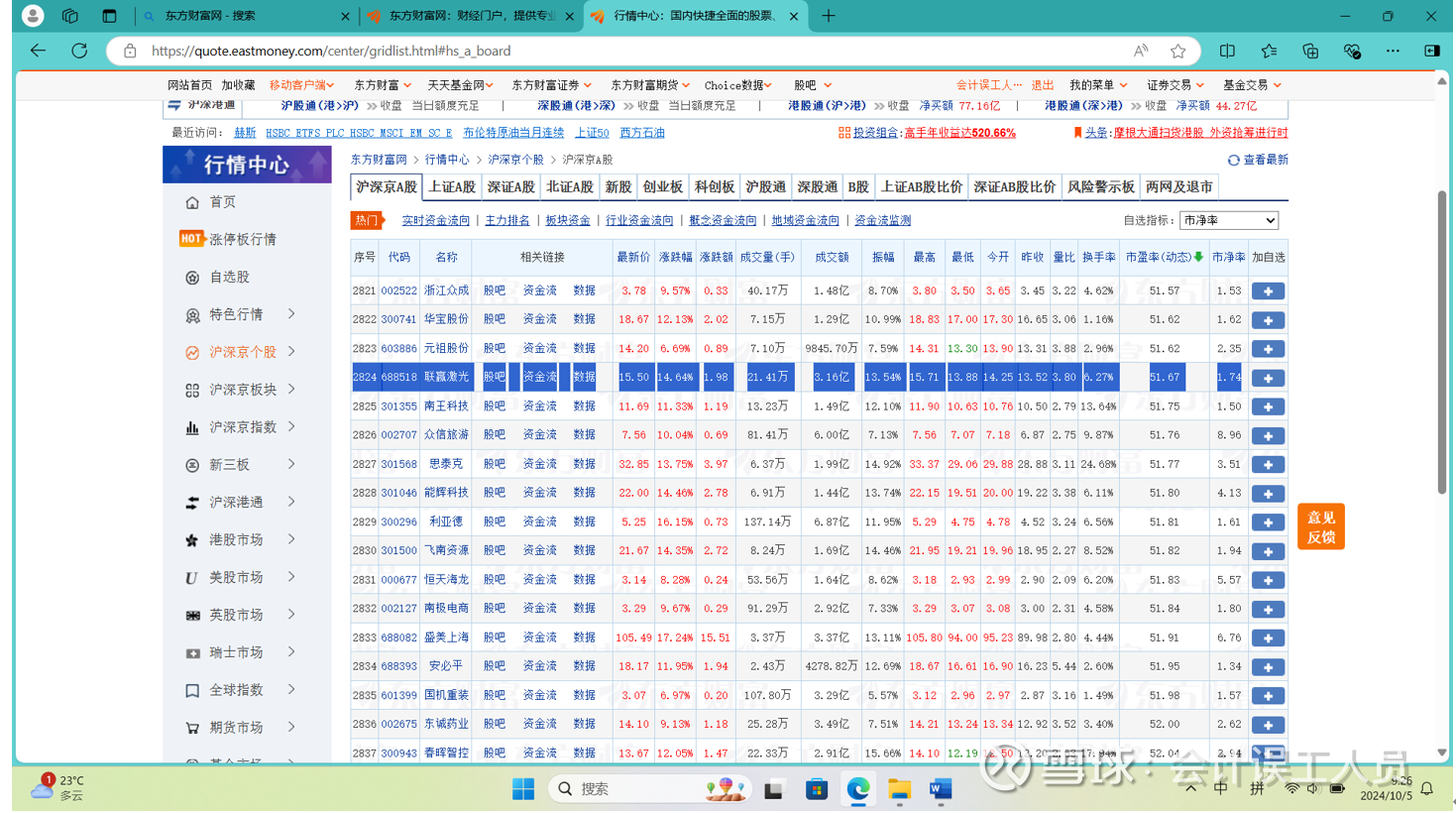Screen dimensions: 1456x813
Task: Click the 查看最新 refresh icon
Action: tap(1233, 160)
